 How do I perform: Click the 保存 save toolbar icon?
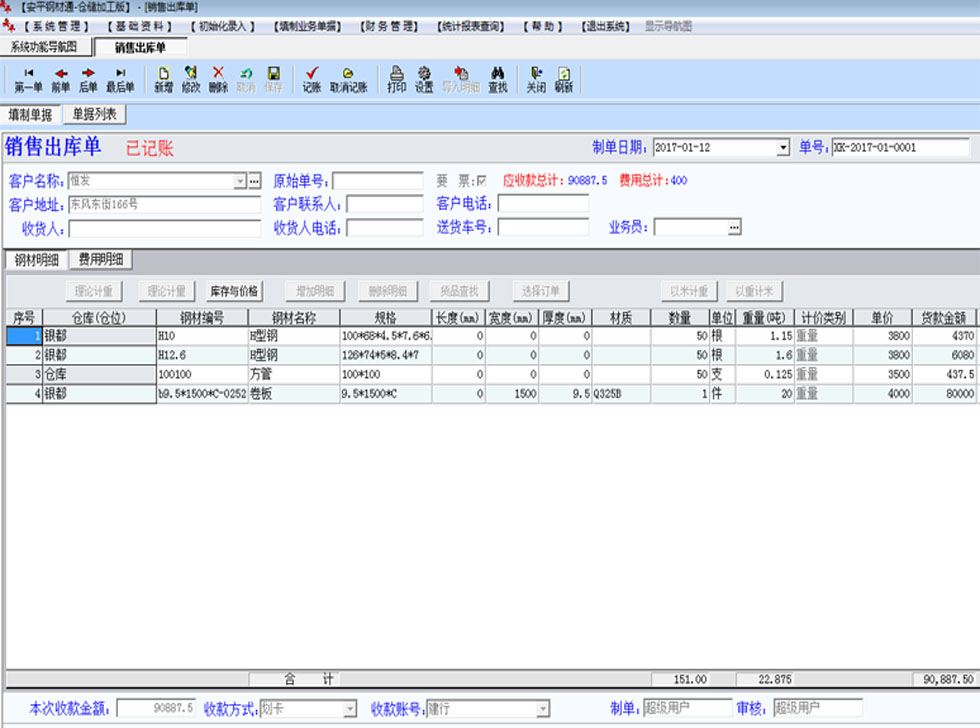point(273,81)
